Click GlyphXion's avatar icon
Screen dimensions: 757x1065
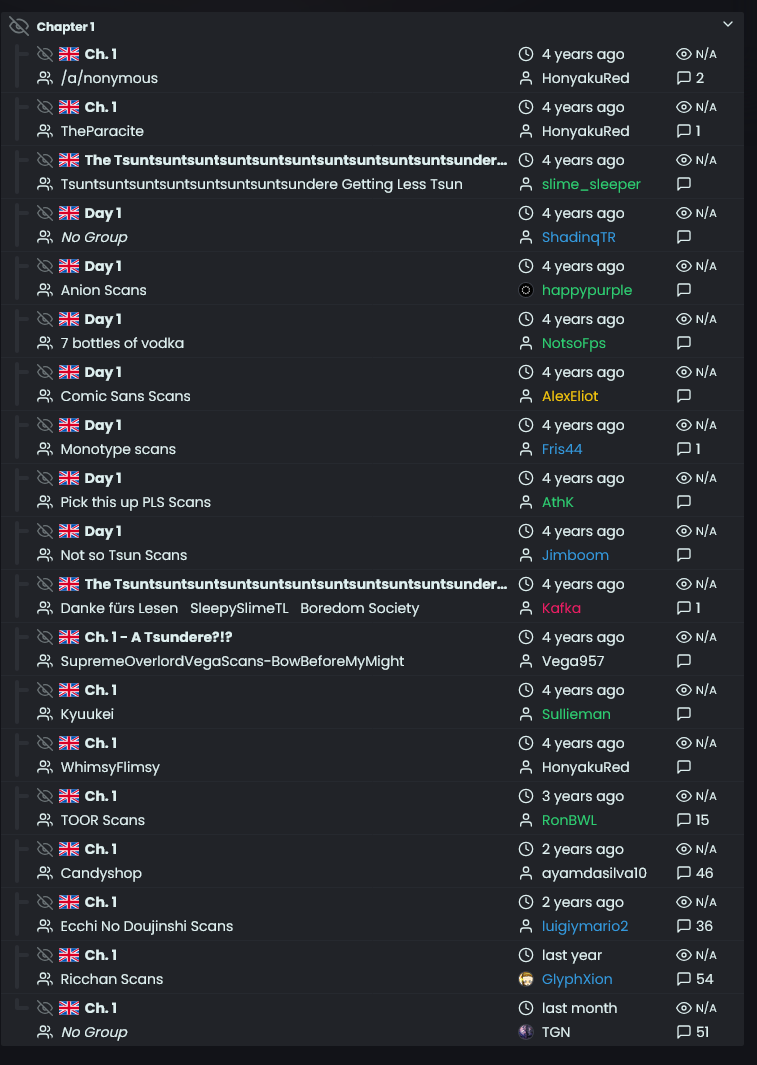[526, 979]
